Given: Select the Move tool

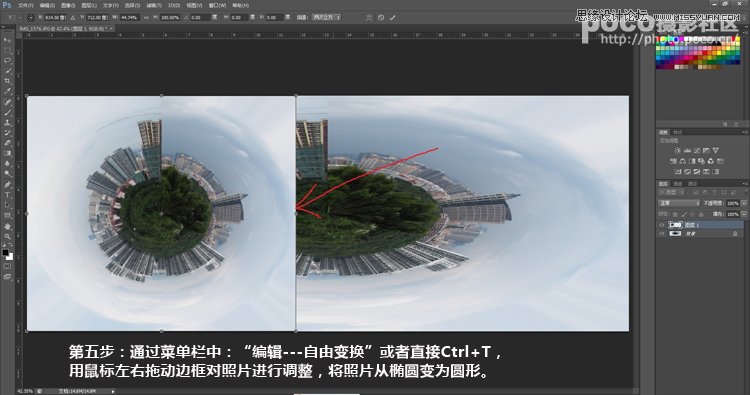Looking at the screenshot, I should click(7, 40).
